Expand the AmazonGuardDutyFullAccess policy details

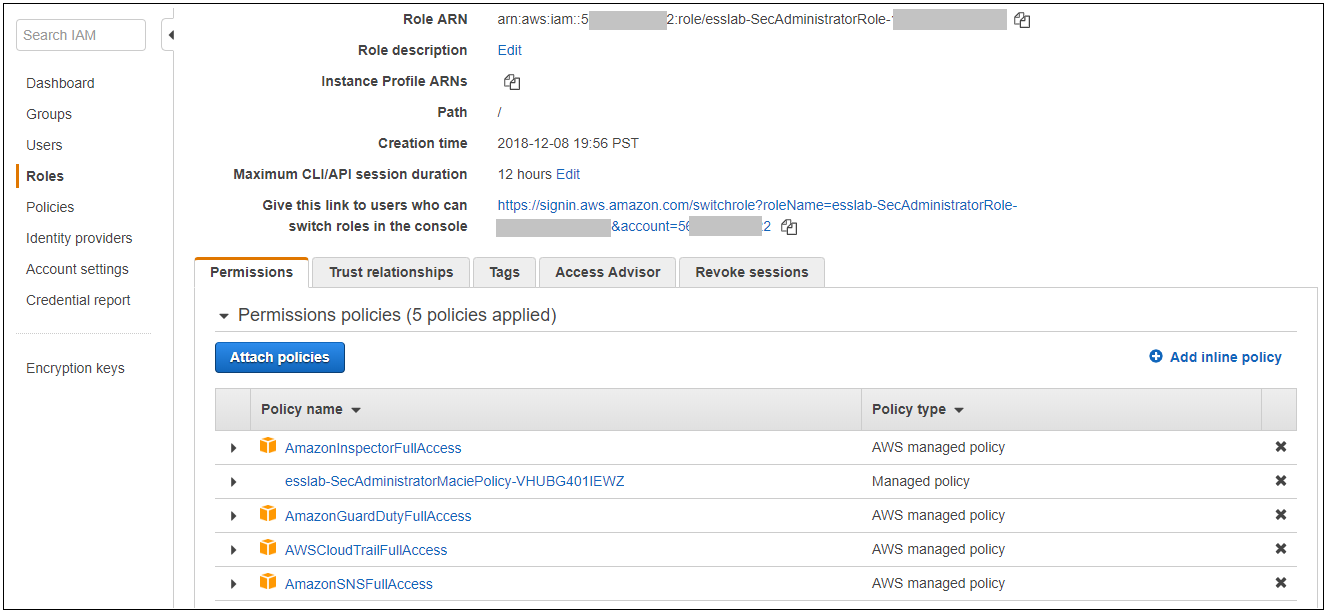(233, 516)
